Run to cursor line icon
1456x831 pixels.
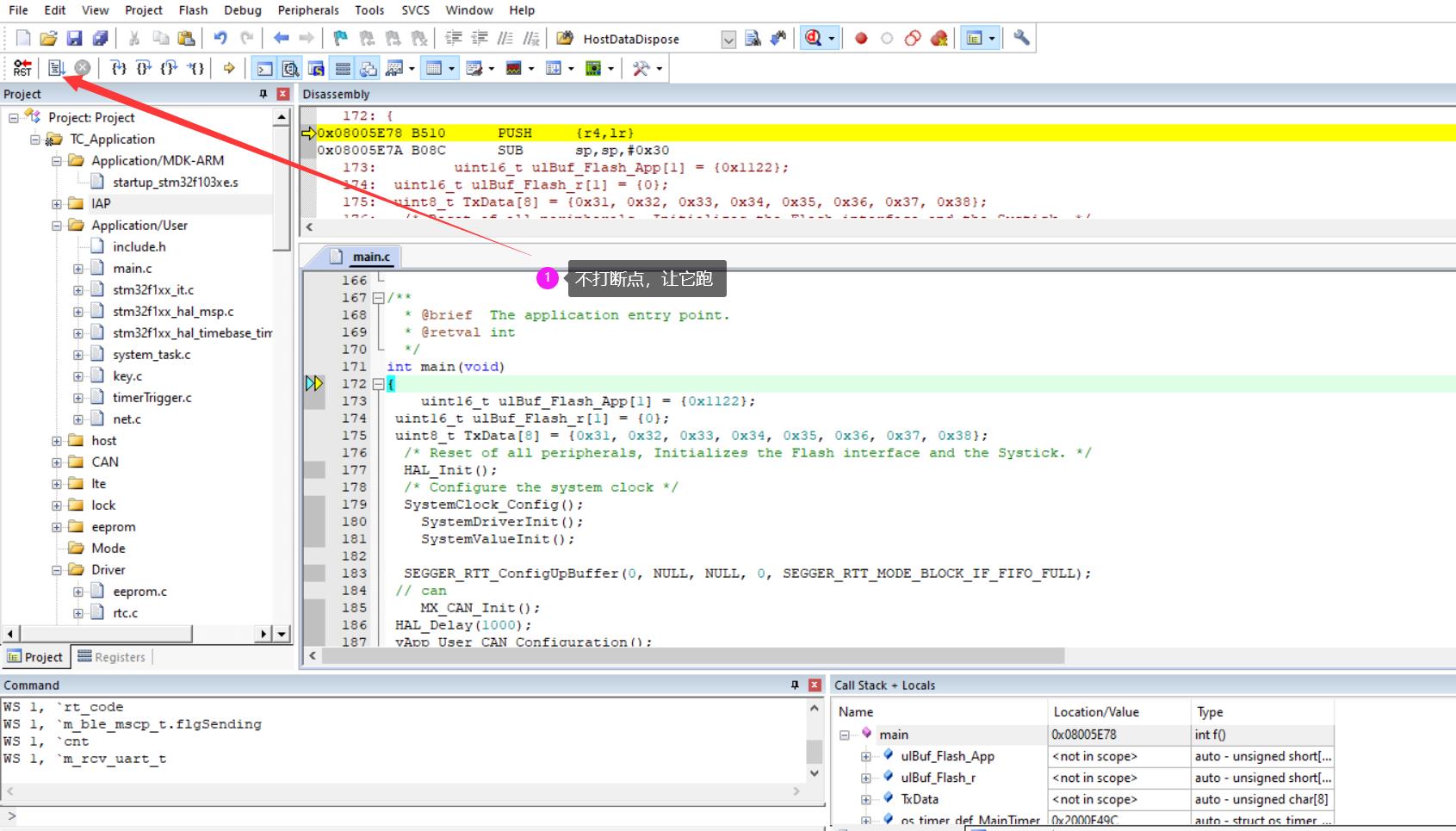coord(196,68)
